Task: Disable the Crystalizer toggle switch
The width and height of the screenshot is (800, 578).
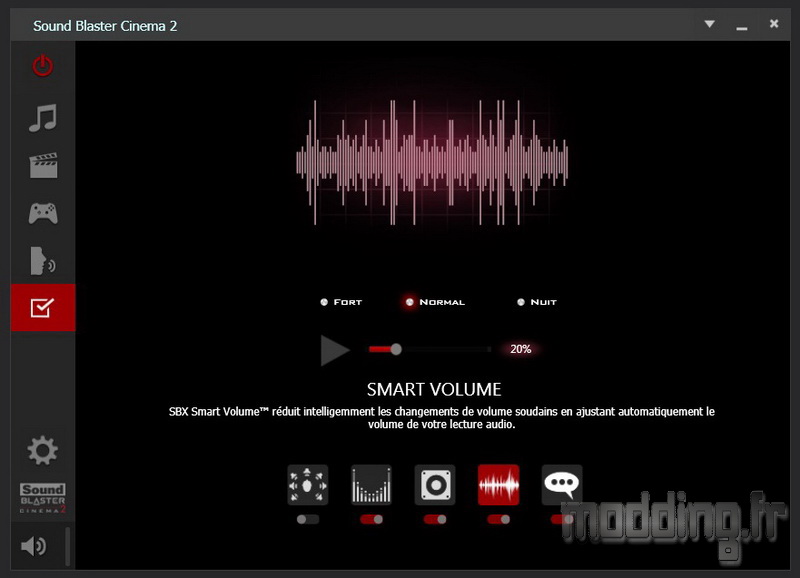Action: pyautogui.click(x=371, y=519)
